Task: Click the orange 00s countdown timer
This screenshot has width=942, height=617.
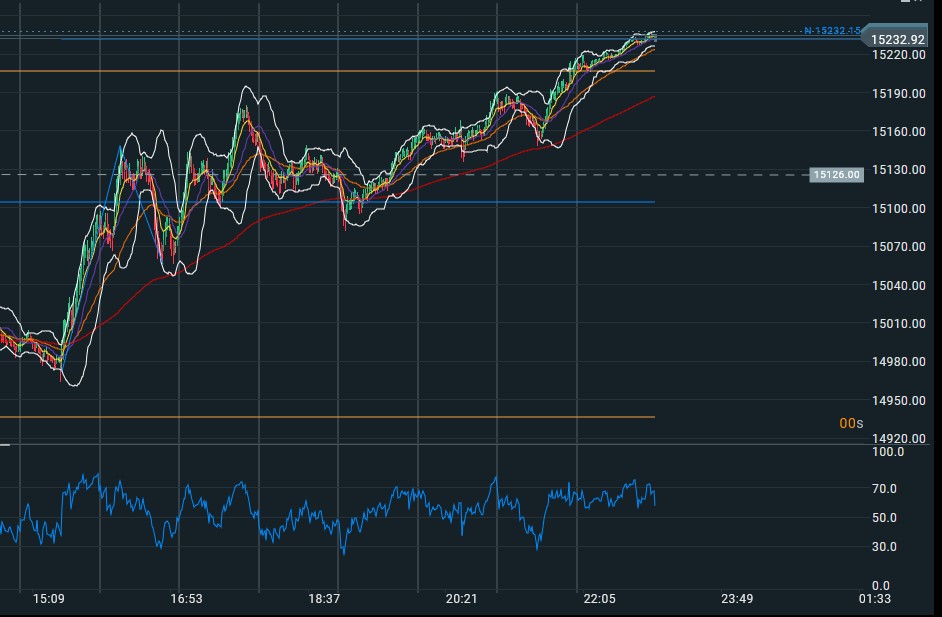Action: coord(850,424)
